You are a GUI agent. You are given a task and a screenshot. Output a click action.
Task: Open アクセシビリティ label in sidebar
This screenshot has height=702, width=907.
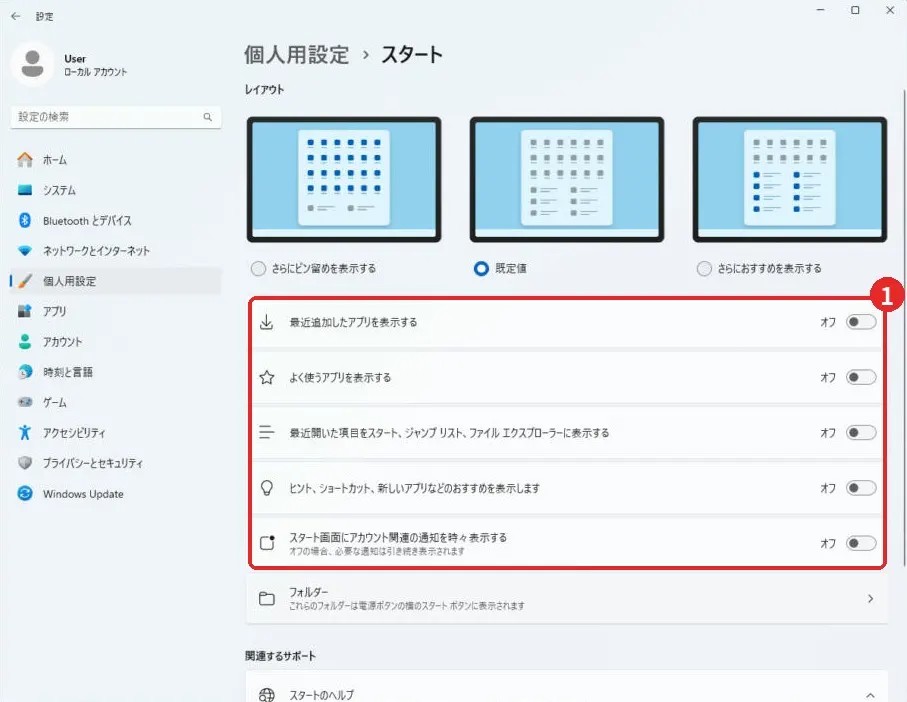[x=74, y=433]
